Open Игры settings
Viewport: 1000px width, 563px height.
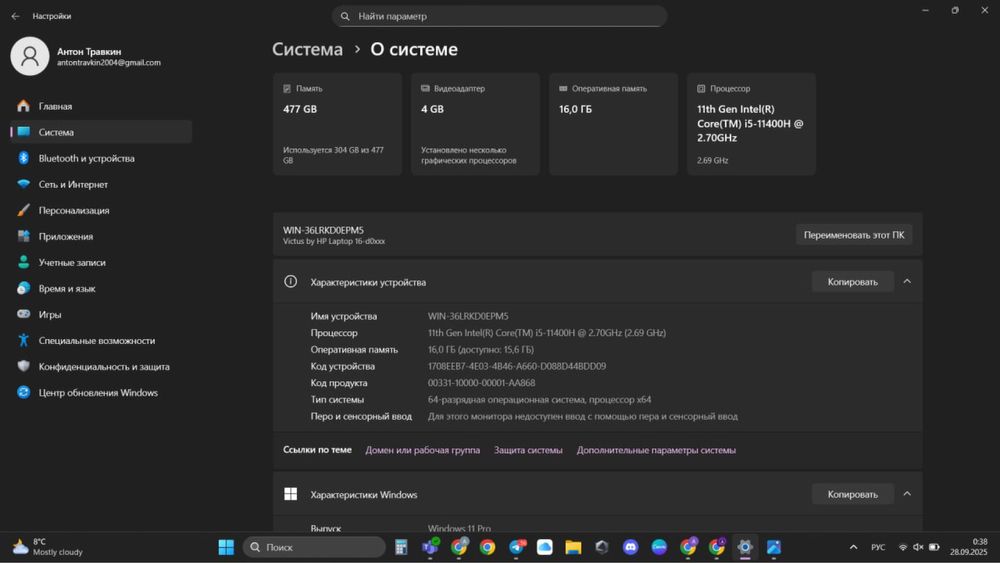[101, 314]
